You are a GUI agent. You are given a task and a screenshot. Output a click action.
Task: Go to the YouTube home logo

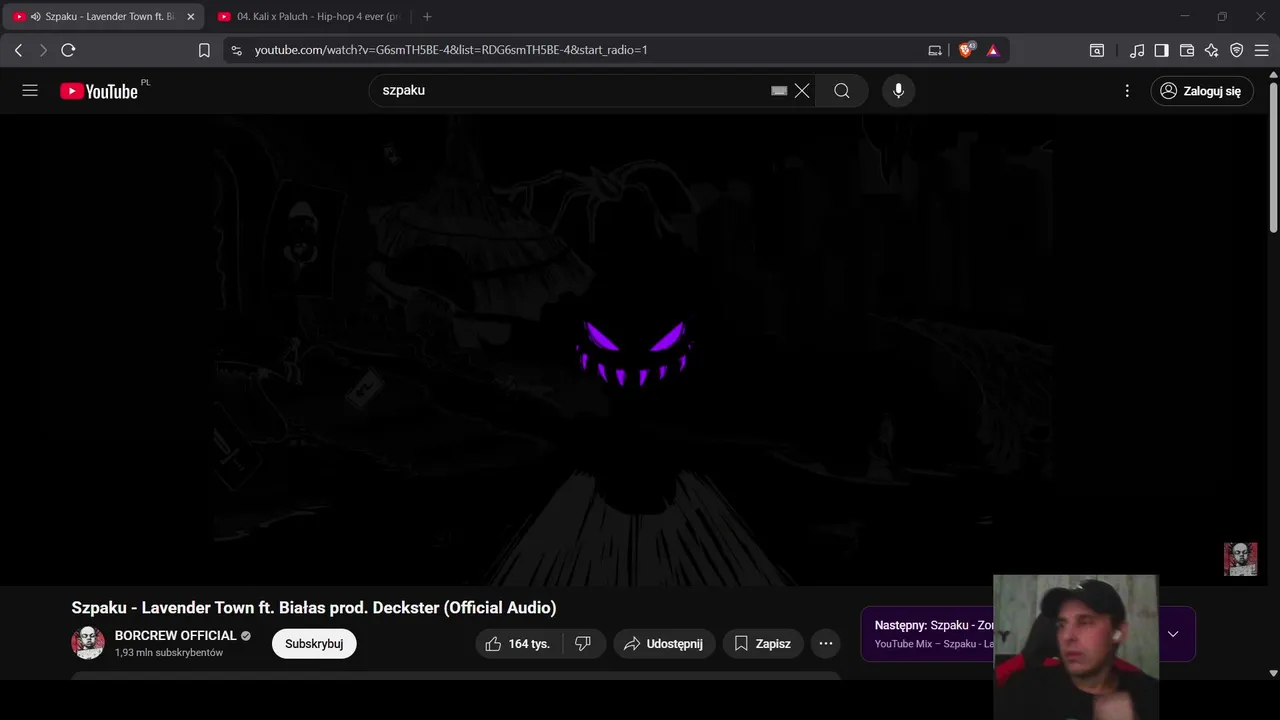(99, 91)
